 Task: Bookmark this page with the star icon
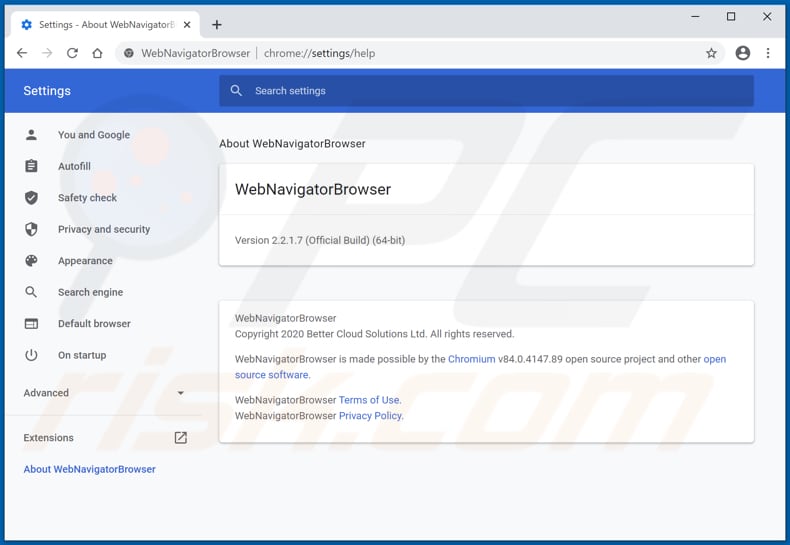point(711,53)
